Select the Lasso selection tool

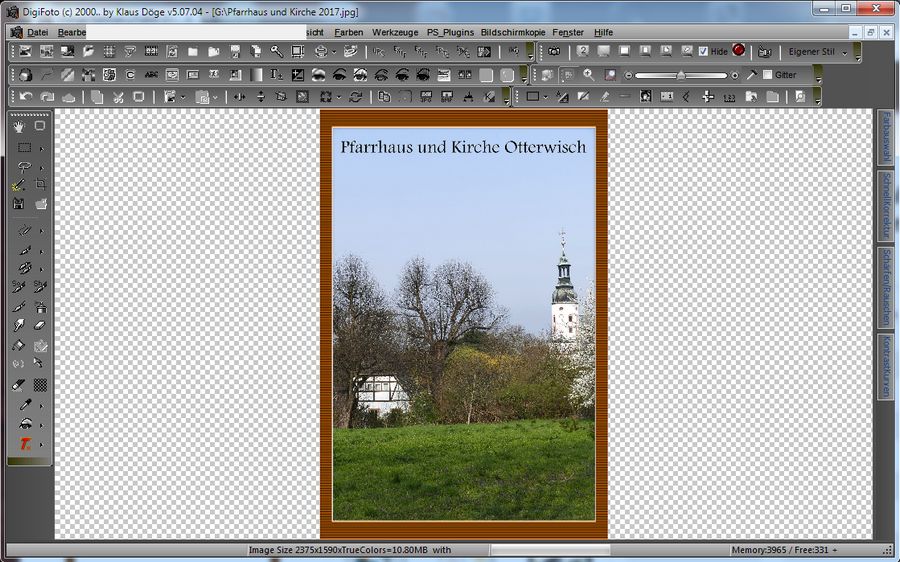24,166
